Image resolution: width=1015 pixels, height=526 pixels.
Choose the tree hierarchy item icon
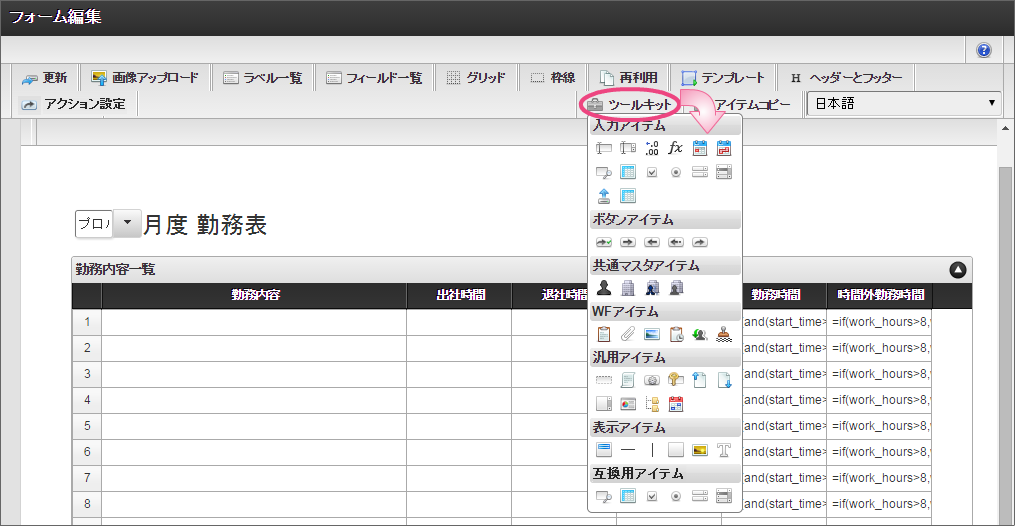(652, 404)
